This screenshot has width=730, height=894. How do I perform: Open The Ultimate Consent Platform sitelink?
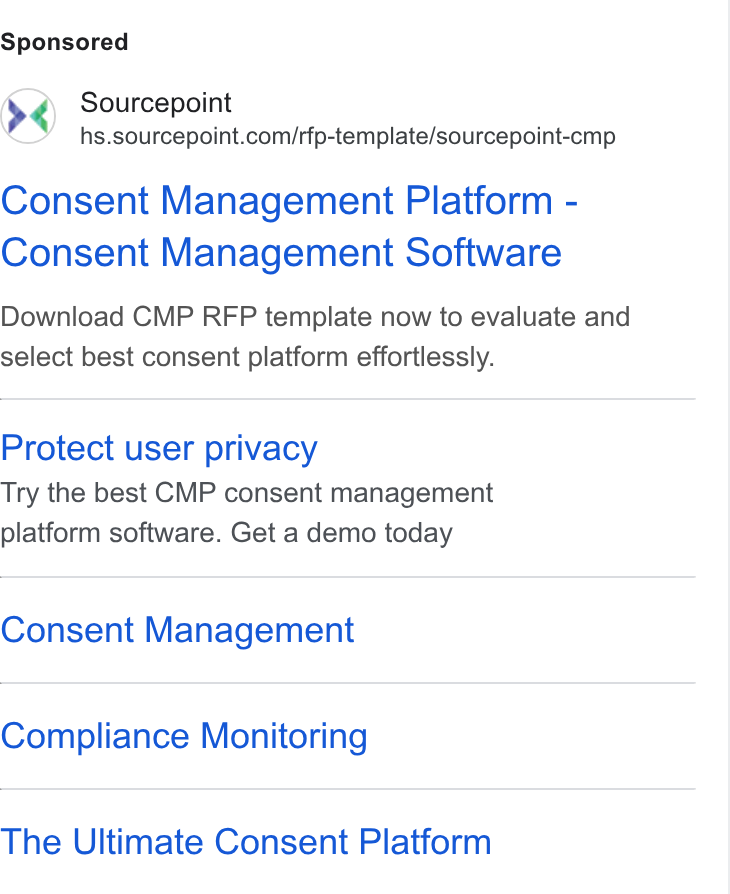pyautogui.click(x=246, y=842)
